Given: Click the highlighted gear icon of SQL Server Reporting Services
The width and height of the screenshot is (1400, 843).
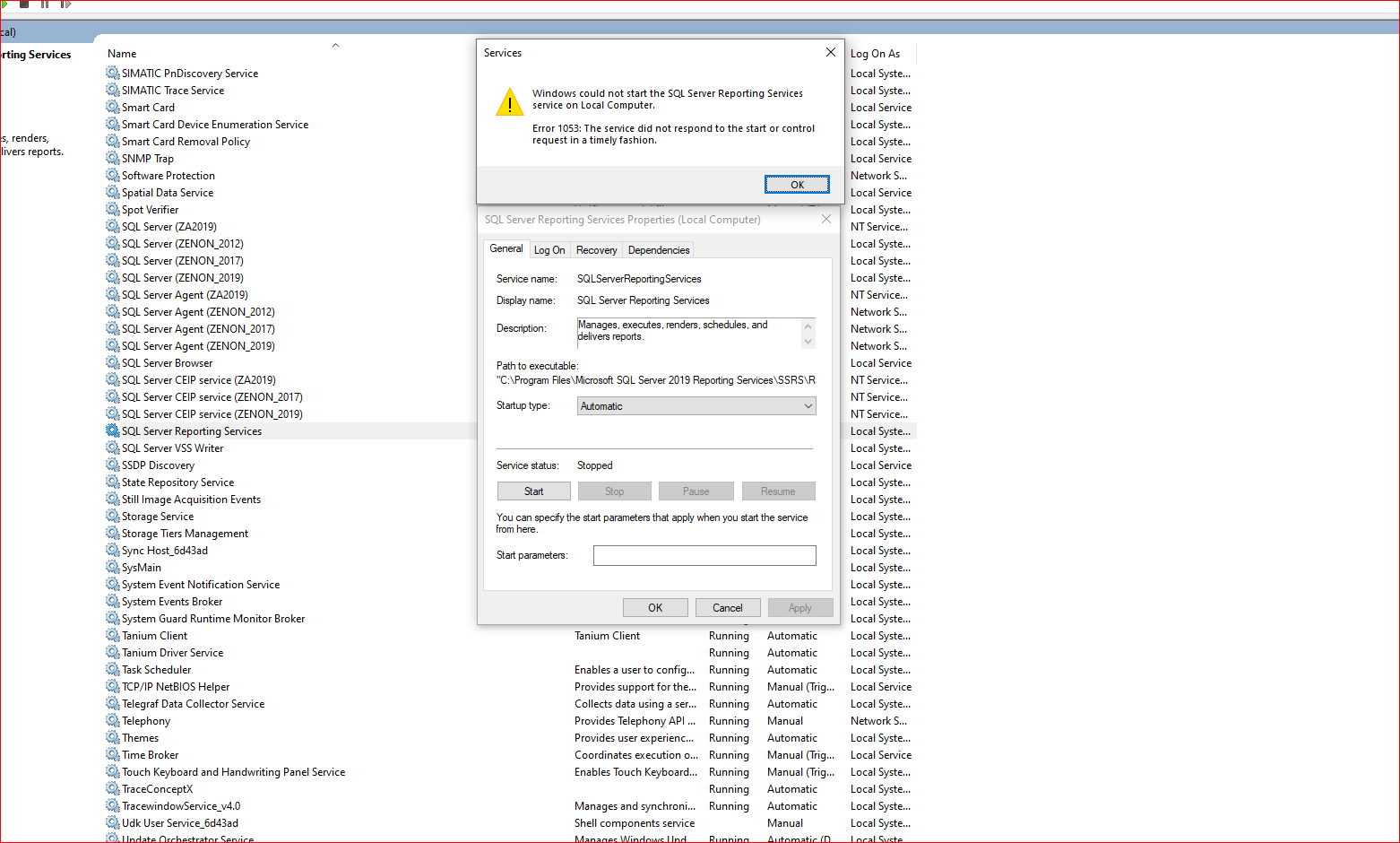Looking at the screenshot, I should (113, 430).
